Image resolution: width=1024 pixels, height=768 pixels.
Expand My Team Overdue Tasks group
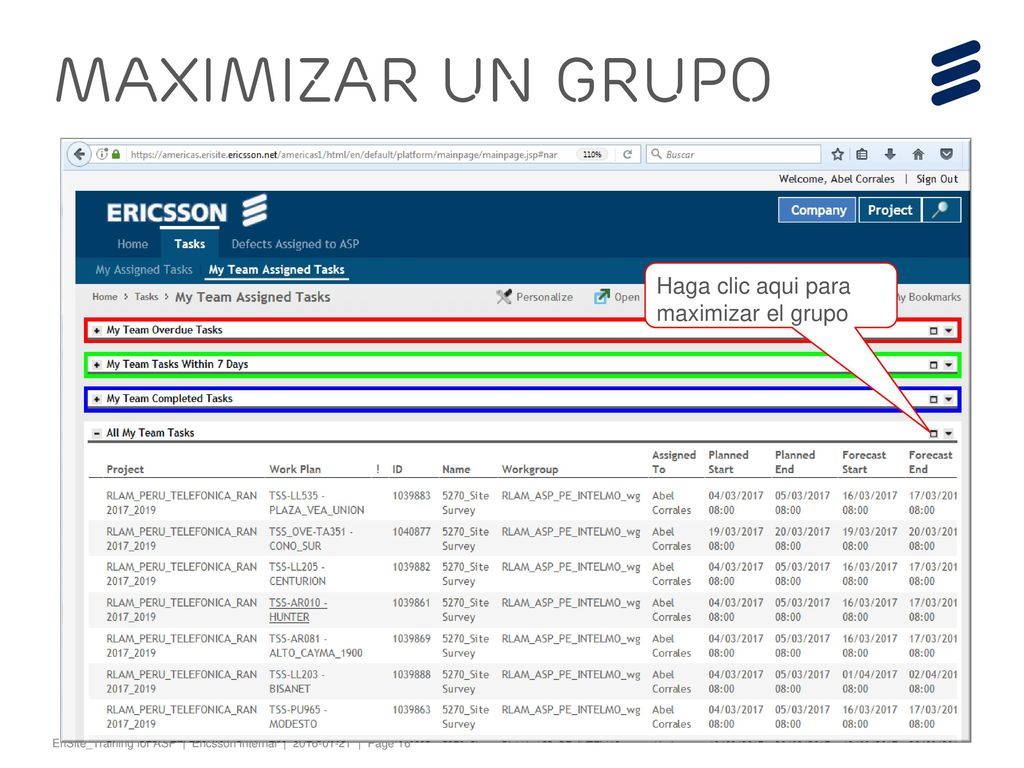pos(97,330)
